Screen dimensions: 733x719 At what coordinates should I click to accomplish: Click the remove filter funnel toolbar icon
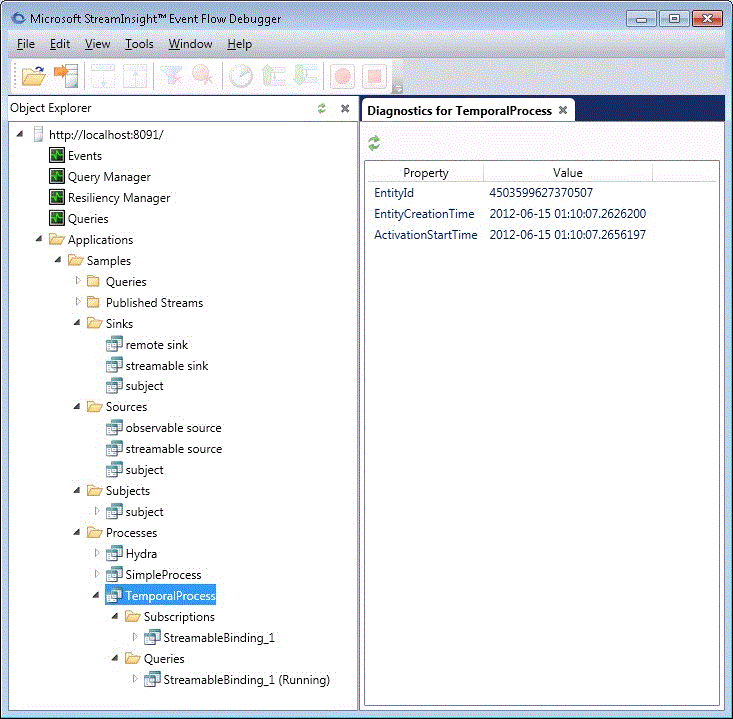pyautogui.click(x=171, y=76)
